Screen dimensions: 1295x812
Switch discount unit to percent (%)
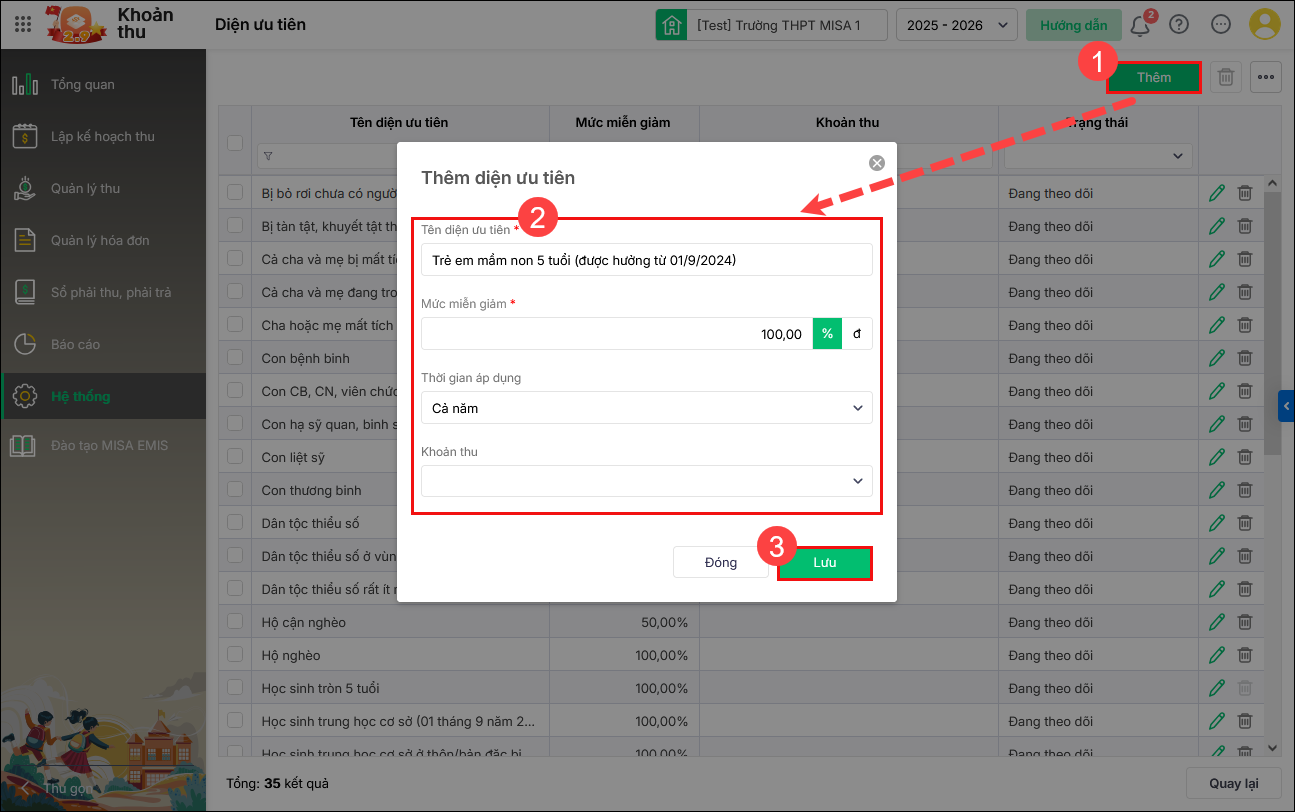(x=827, y=334)
